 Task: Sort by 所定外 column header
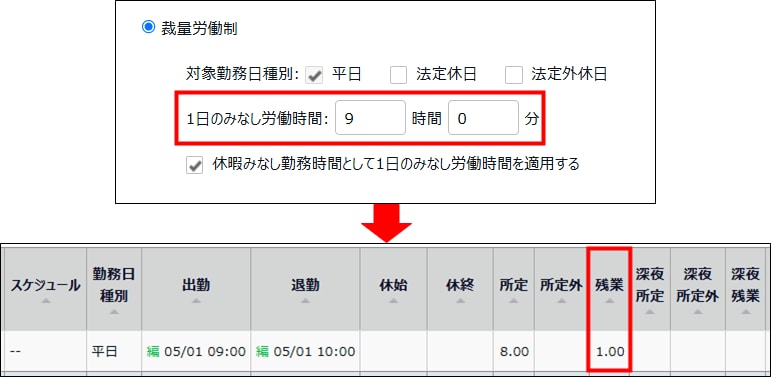[x=561, y=289]
